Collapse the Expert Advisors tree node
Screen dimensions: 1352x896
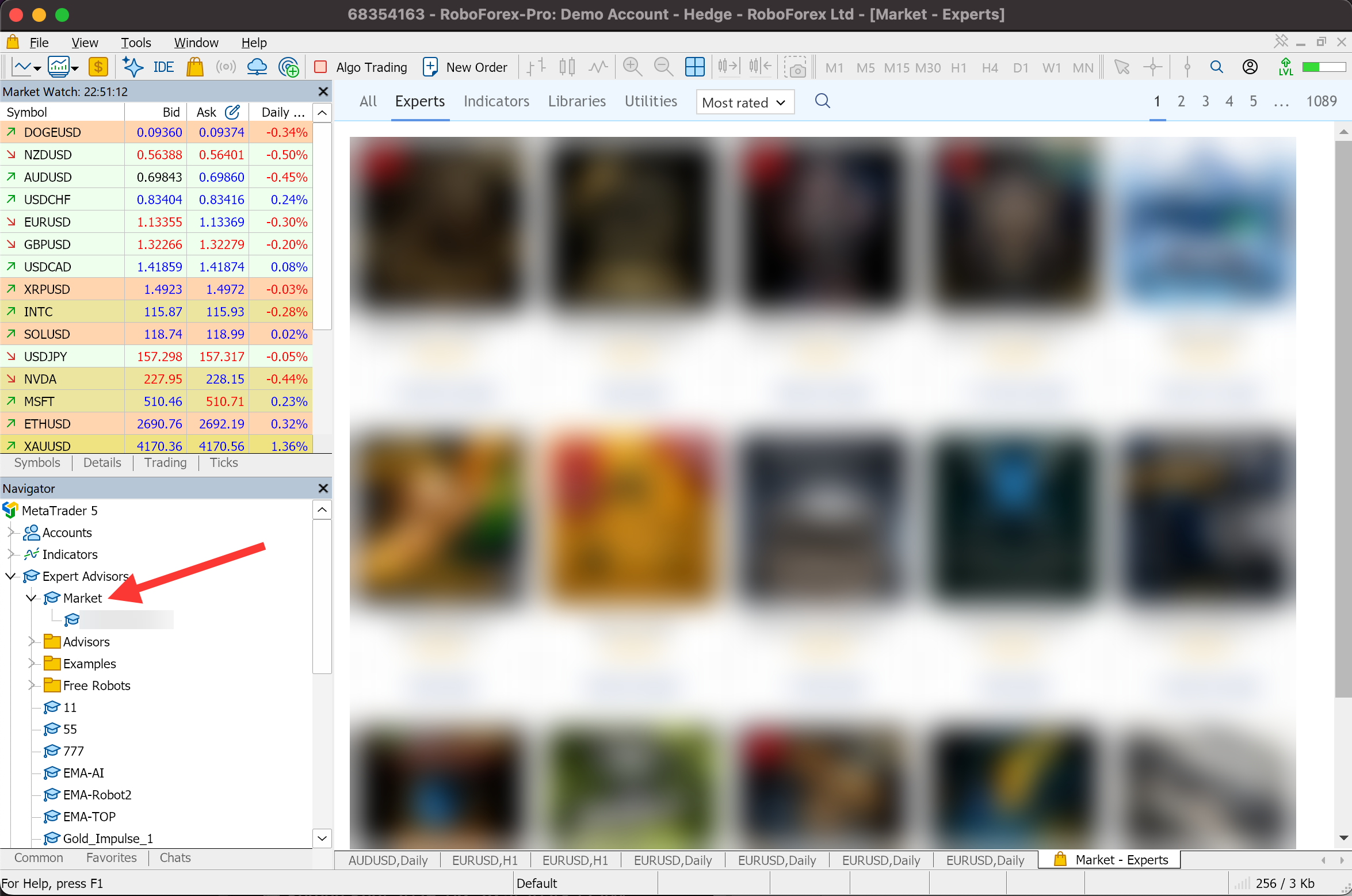(x=10, y=576)
